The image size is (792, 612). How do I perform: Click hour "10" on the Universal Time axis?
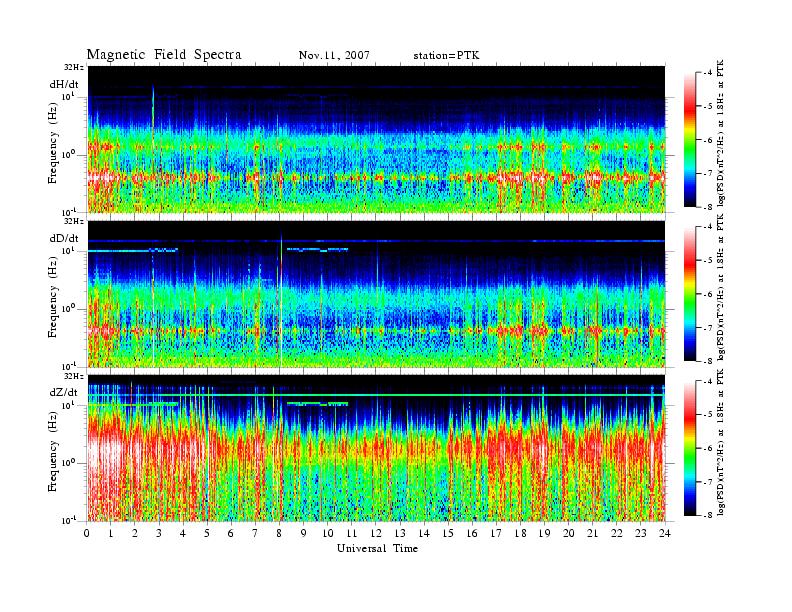point(328,533)
